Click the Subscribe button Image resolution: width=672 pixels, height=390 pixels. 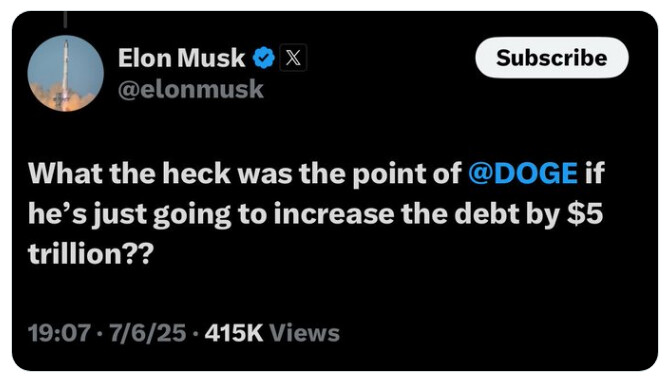[552, 57]
